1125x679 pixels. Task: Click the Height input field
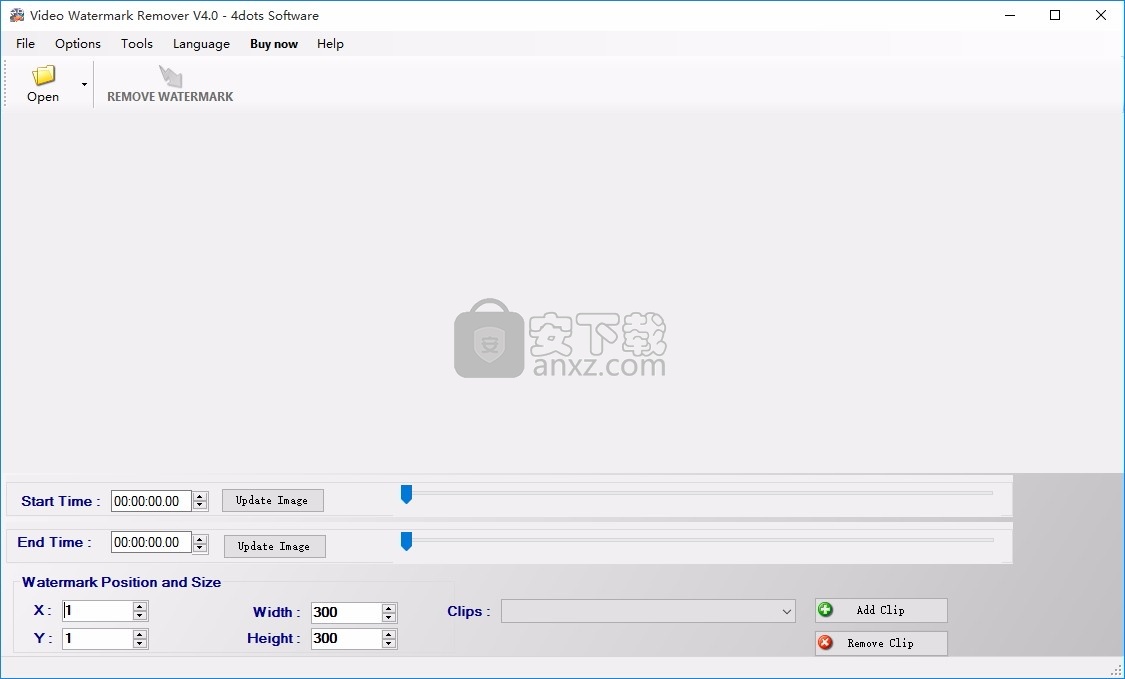click(347, 639)
